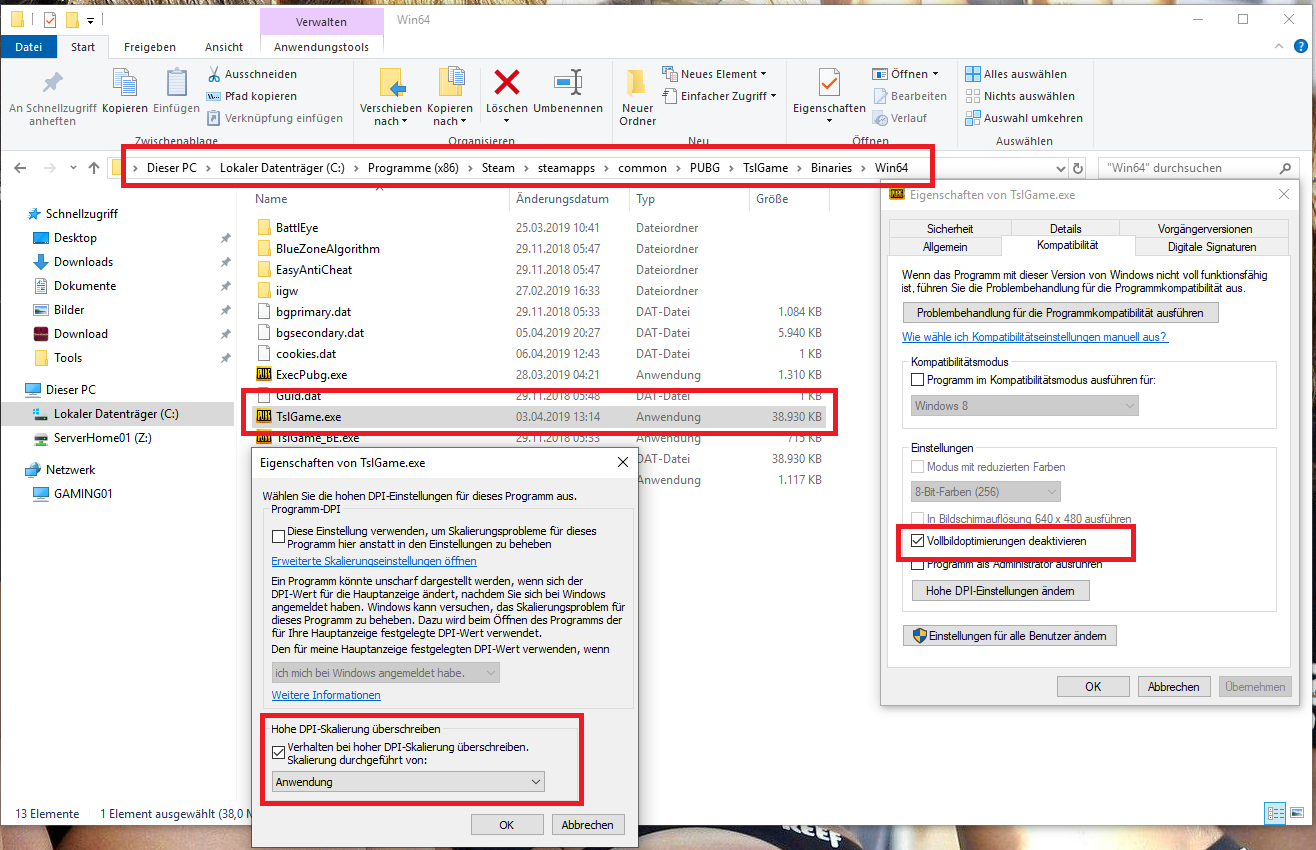1316x850 pixels.
Task: Switch to the Allgemein tab
Action: (x=945, y=246)
